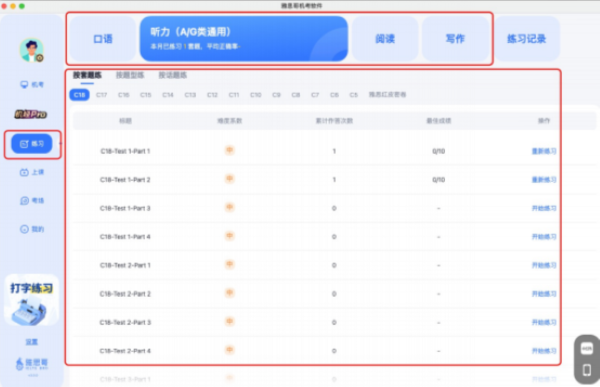The height and width of the screenshot is (387, 600).
Task: Click 重新练习 for C18-Test 1-Part 1
Action: click(x=544, y=151)
